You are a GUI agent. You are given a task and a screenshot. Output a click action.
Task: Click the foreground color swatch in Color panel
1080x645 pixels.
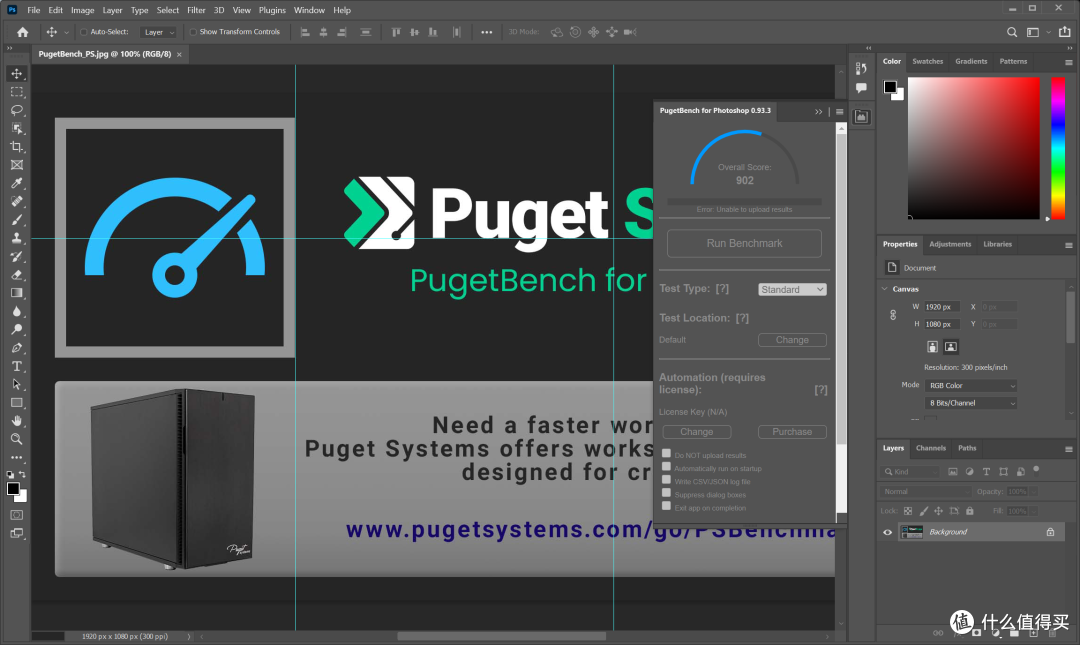pyautogui.click(x=890, y=87)
